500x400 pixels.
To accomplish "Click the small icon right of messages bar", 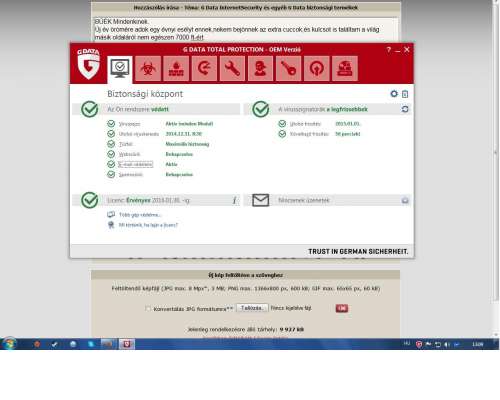I will click(405, 200).
